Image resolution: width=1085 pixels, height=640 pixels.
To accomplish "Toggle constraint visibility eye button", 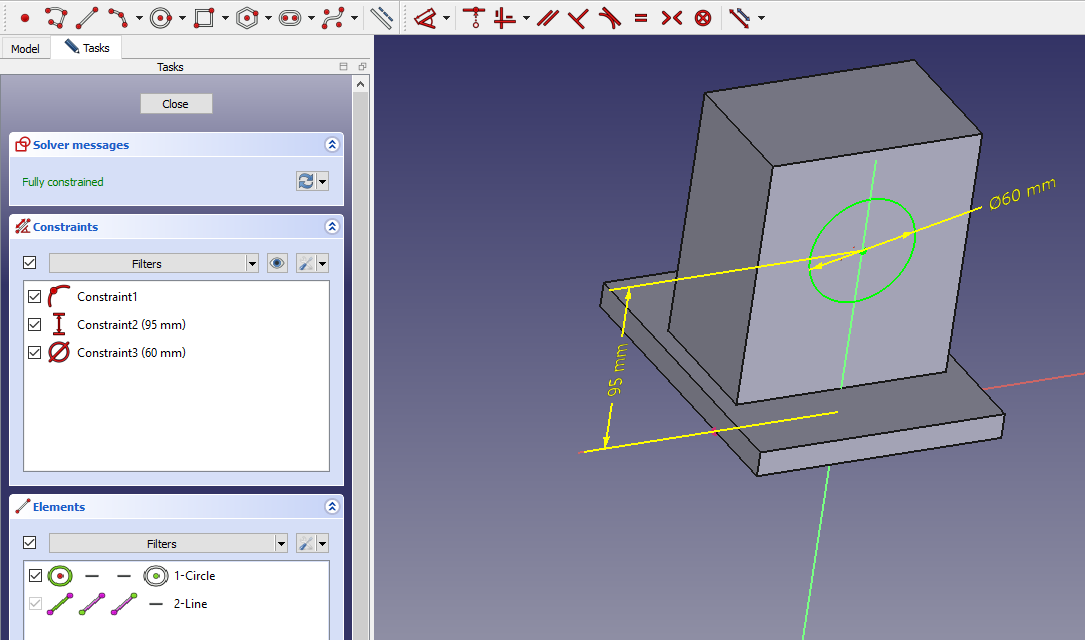I will 278,264.
